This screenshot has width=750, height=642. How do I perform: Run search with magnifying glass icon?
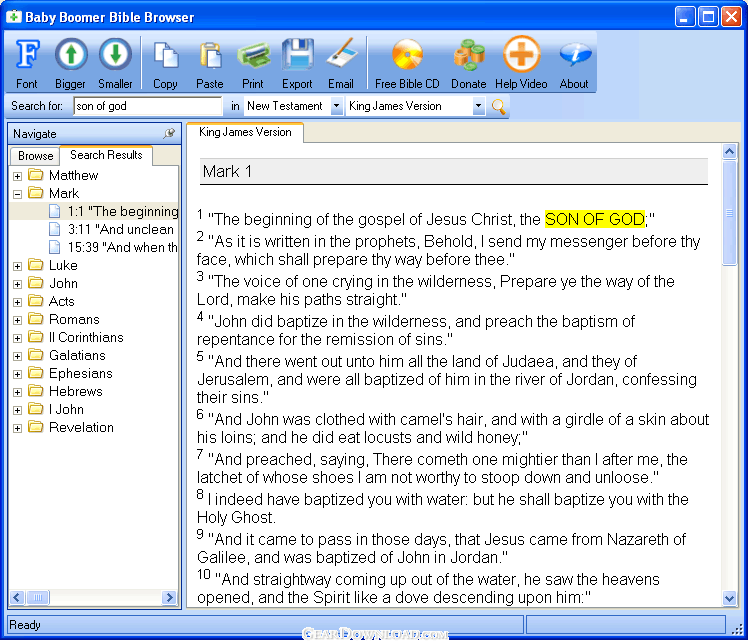pos(498,106)
